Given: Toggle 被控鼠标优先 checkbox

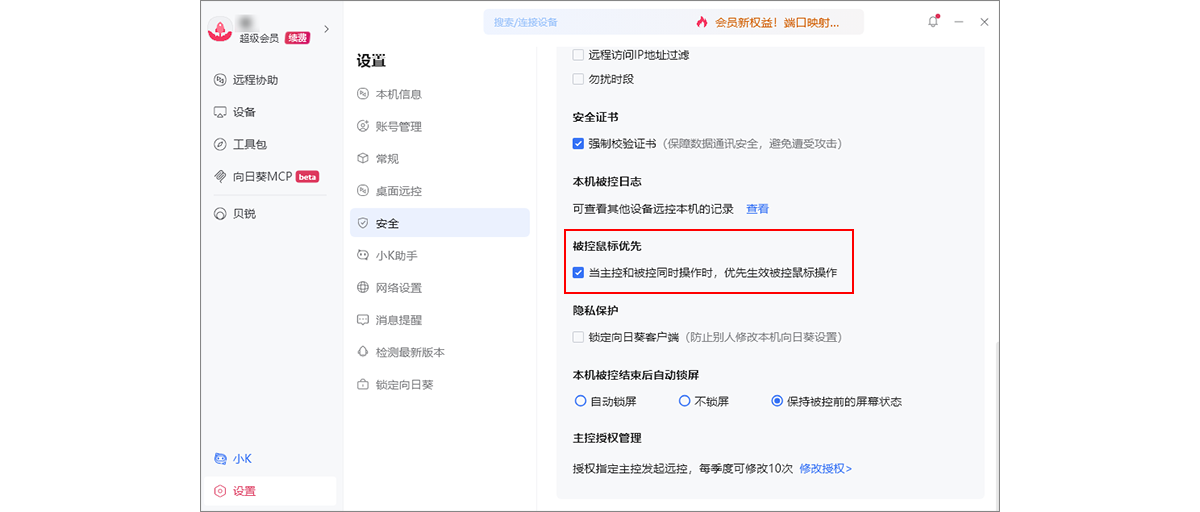Looking at the screenshot, I should tap(578, 272).
